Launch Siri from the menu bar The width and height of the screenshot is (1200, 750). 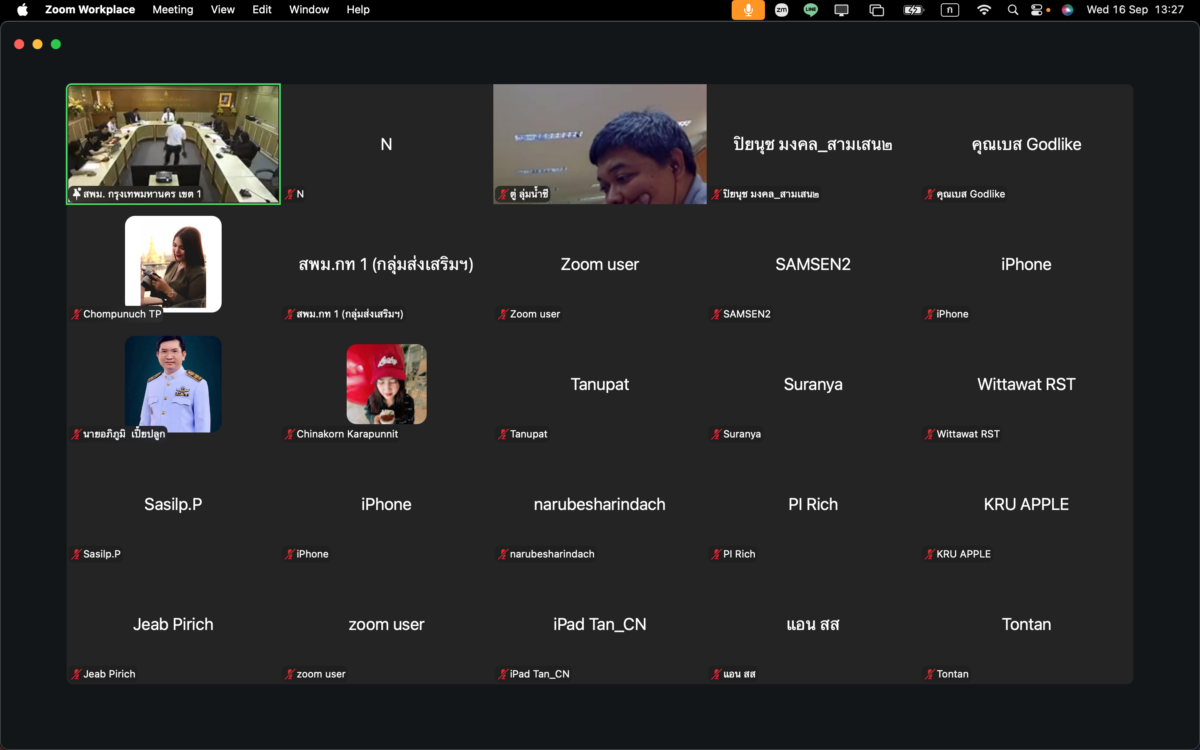(x=1068, y=10)
